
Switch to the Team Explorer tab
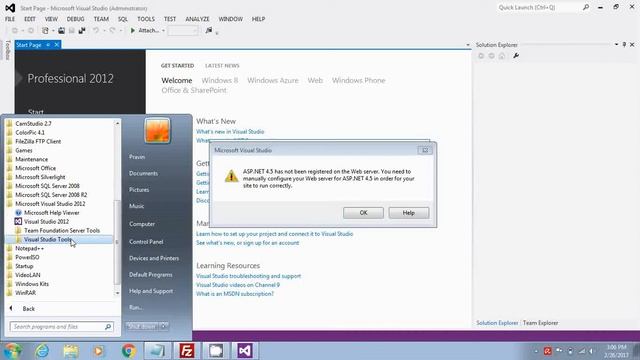[x=540, y=323]
